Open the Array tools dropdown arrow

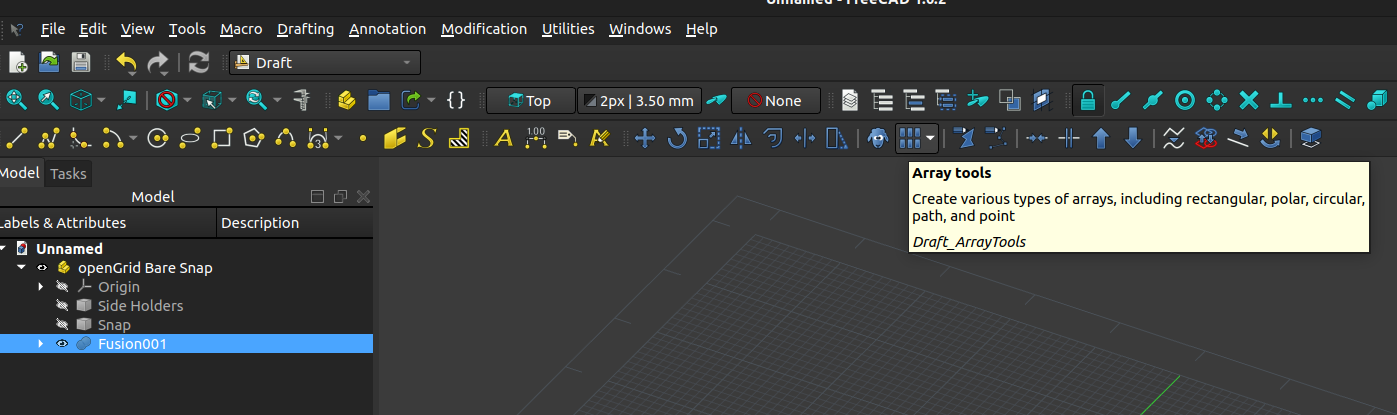pos(931,138)
